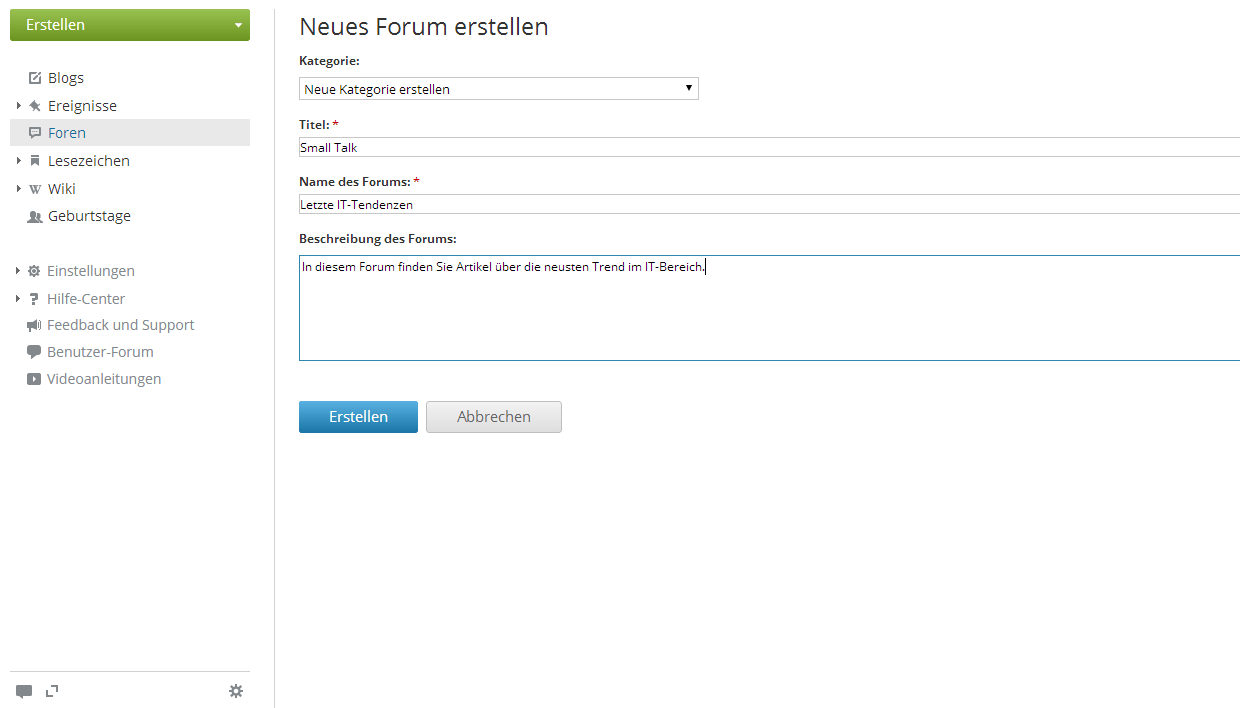Open the Benutzer-Forum link
Viewport: 1240px width, 708px height.
pyautogui.click(x=100, y=352)
